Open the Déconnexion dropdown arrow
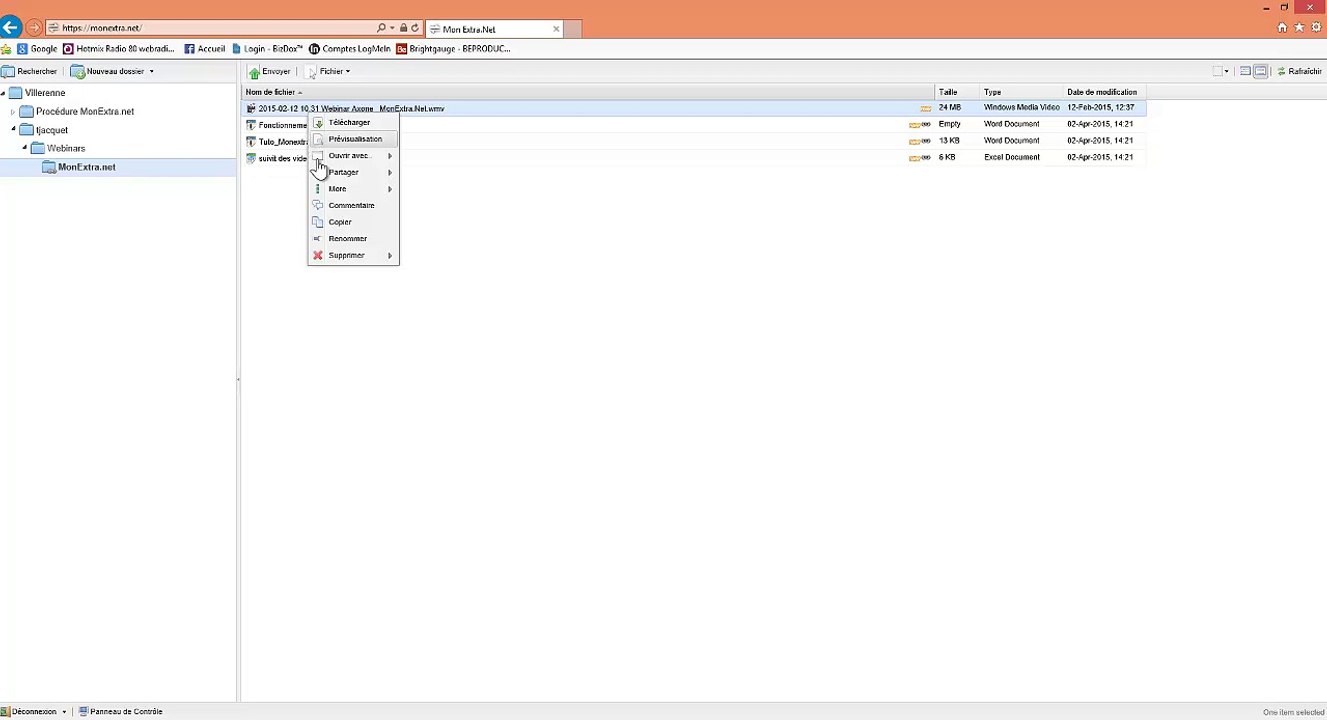This screenshot has height=720, width=1327. [64, 712]
